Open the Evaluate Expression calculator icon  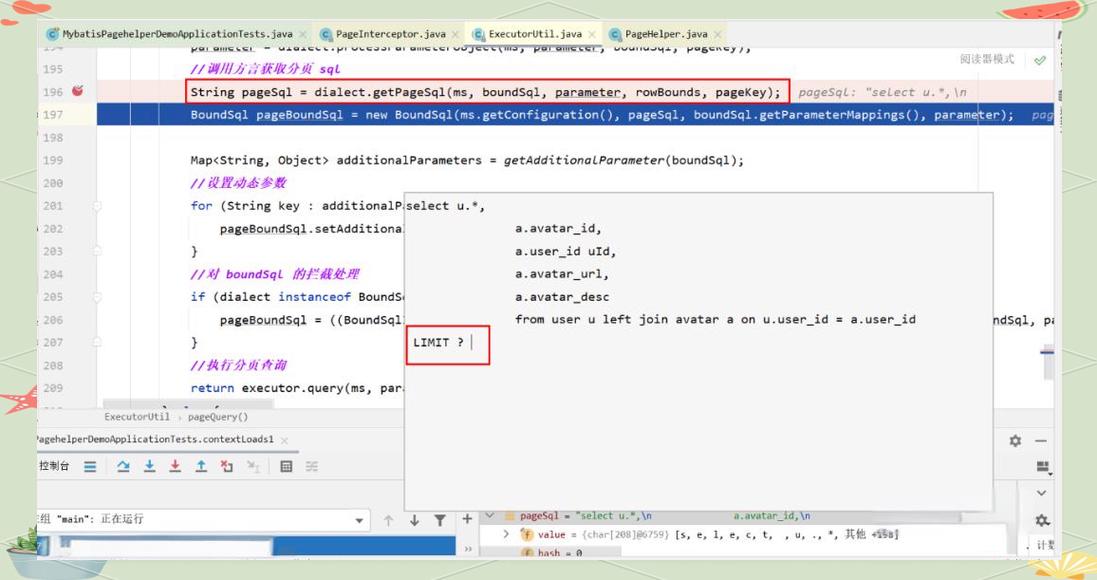tap(286, 466)
